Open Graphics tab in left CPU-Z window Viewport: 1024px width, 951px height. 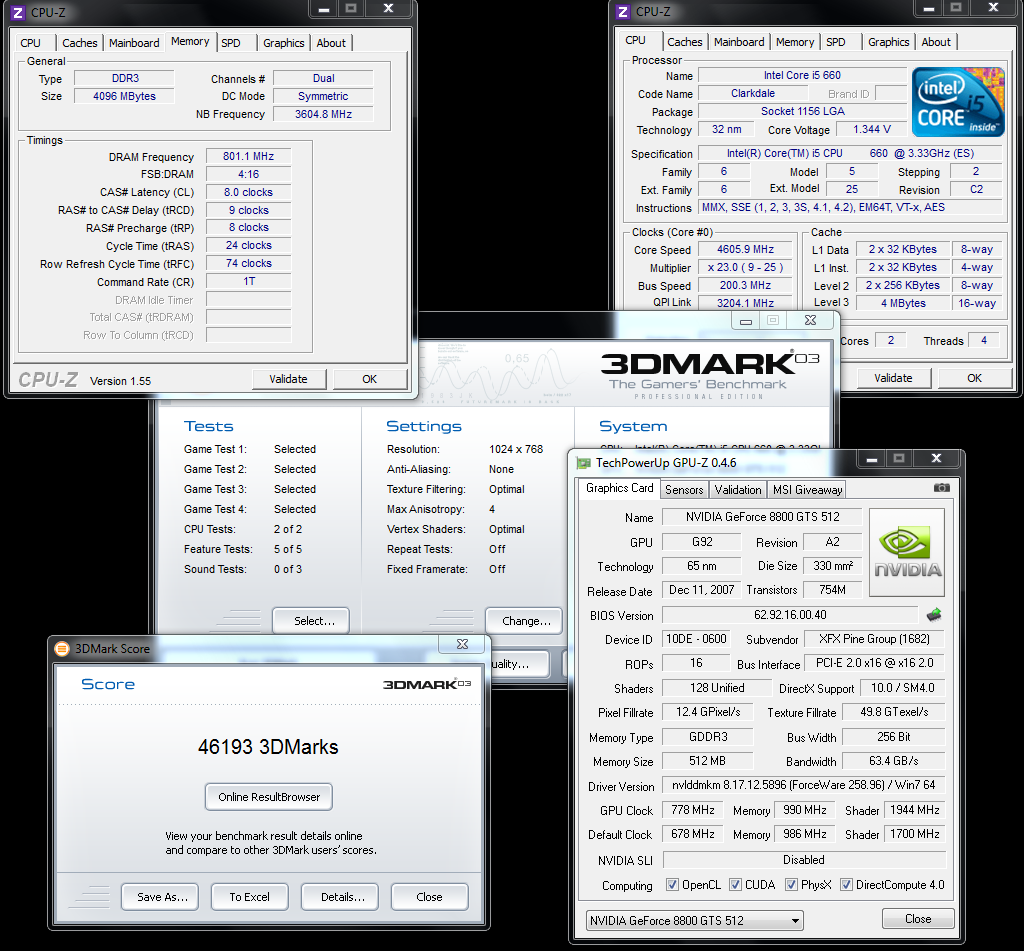(x=283, y=43)
